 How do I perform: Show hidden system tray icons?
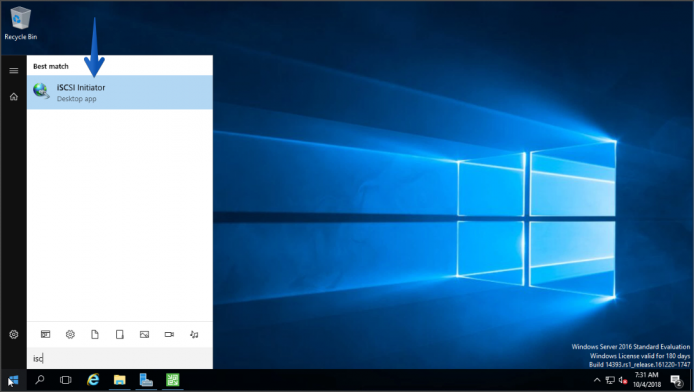pyautogui.click(x=597, y=380)
